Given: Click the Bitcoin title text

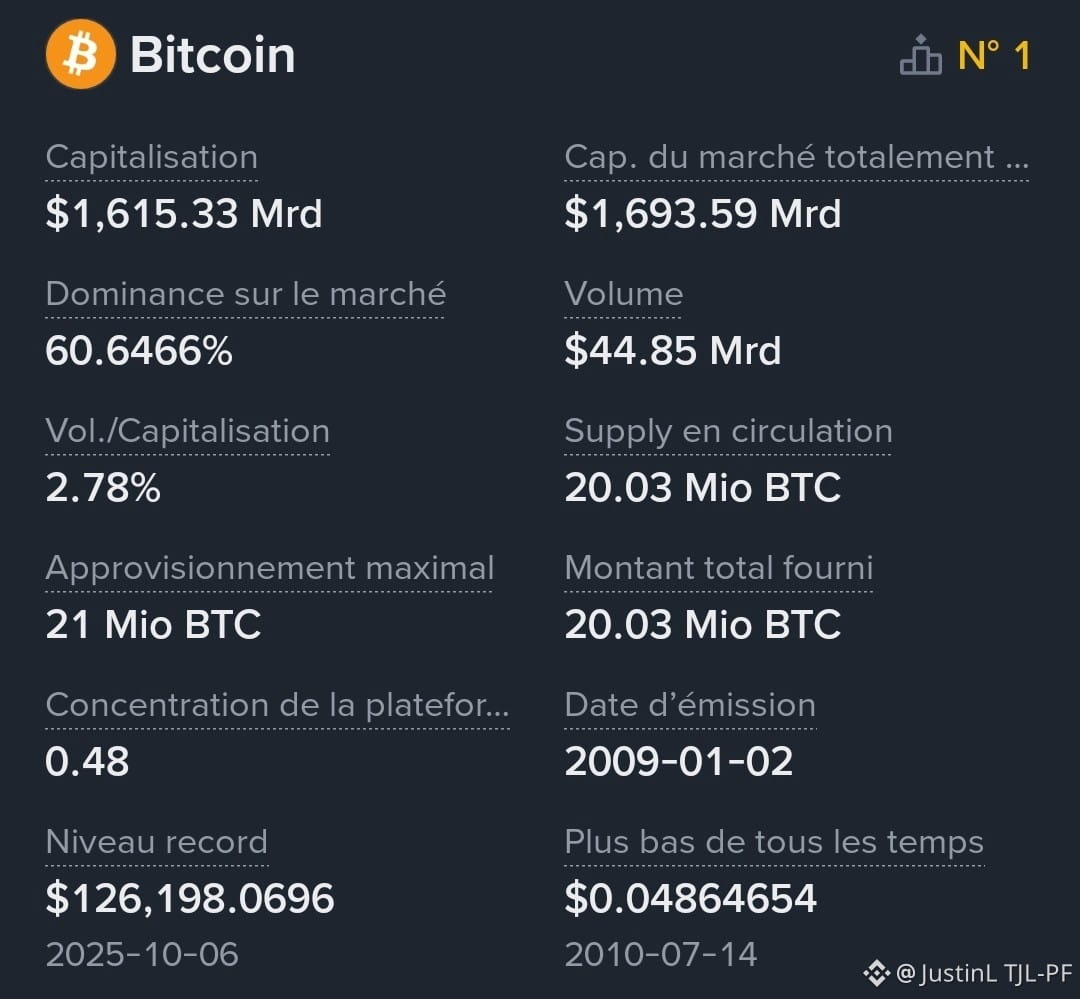Looking at the screenshot, I should (x=212, y=54).
